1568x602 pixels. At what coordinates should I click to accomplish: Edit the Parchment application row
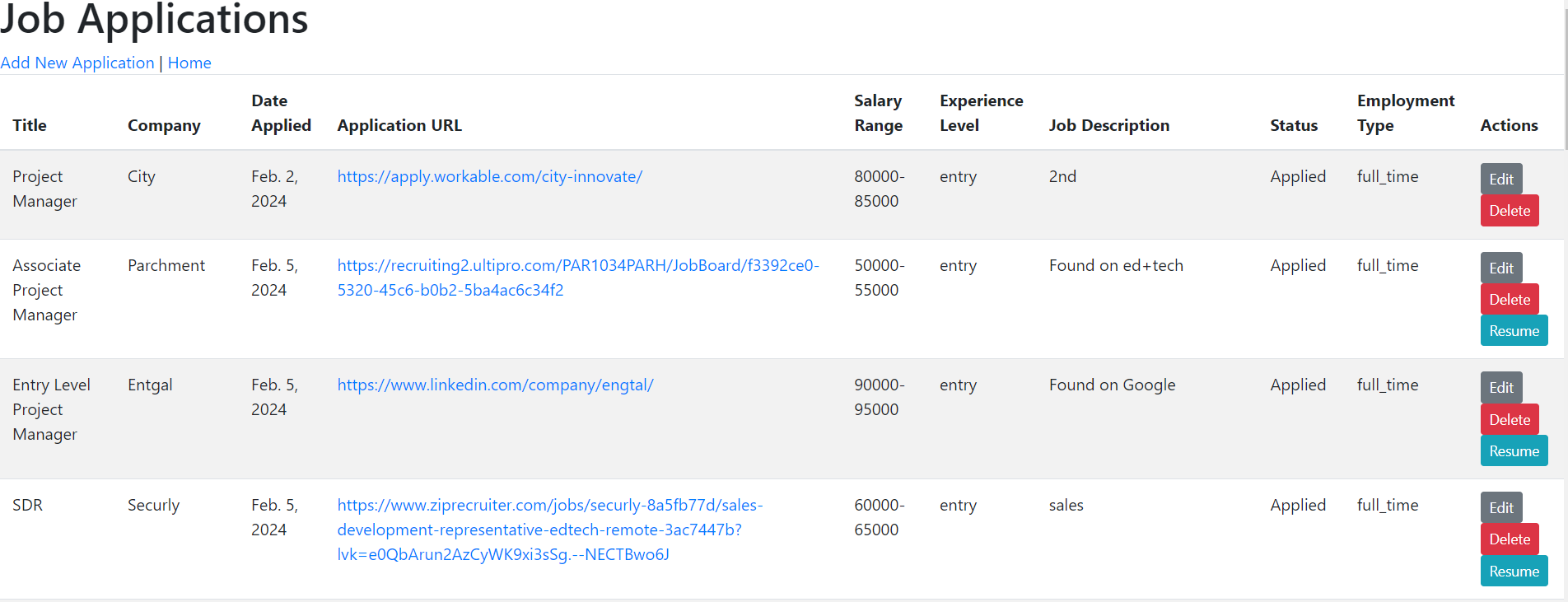(1500, 268)
